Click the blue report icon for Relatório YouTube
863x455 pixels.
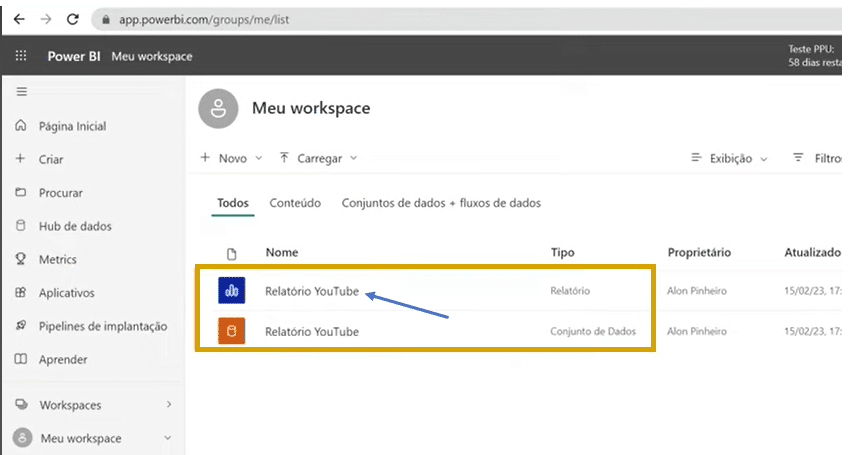click(232, 290)
